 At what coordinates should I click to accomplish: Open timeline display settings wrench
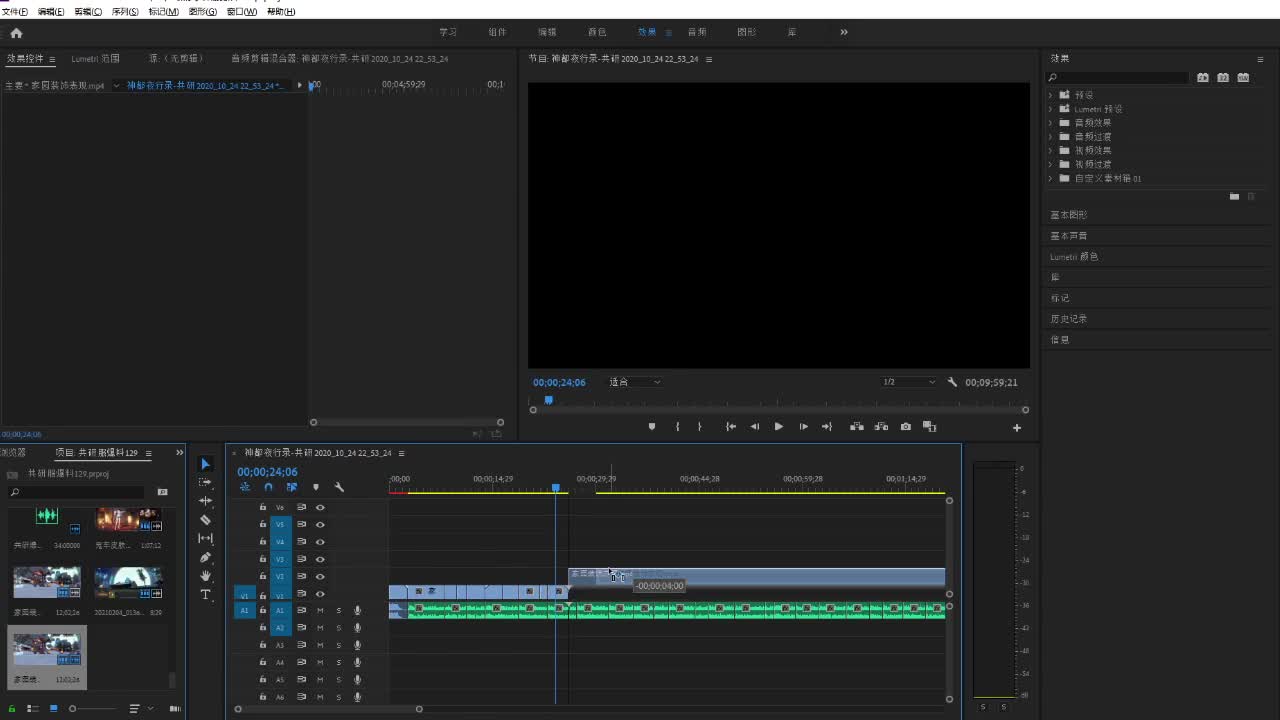(339, 487)
